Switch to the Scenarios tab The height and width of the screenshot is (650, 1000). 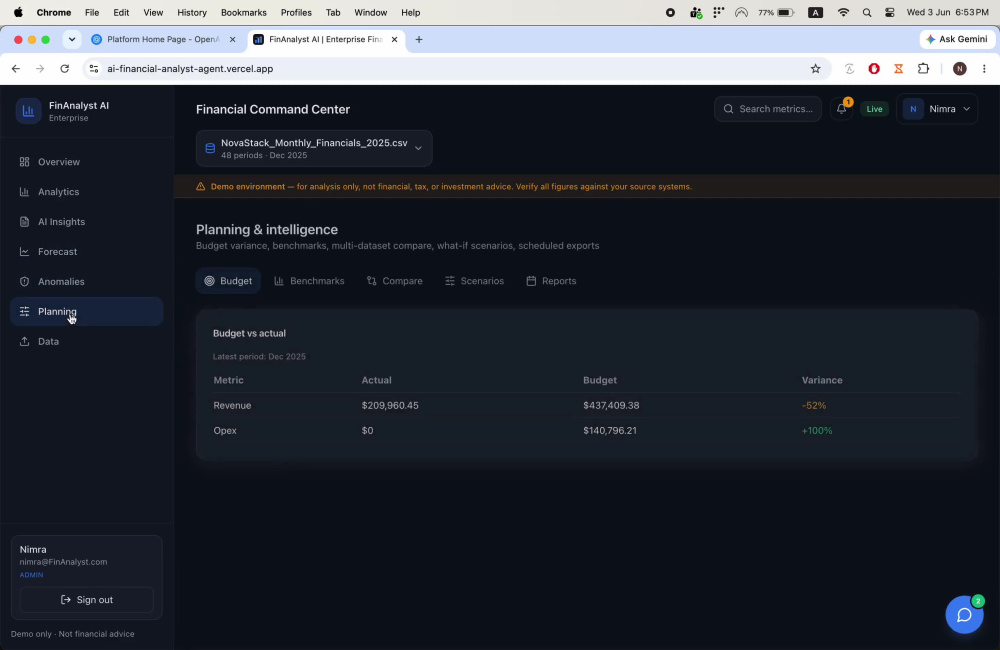[x=474, y=281]
